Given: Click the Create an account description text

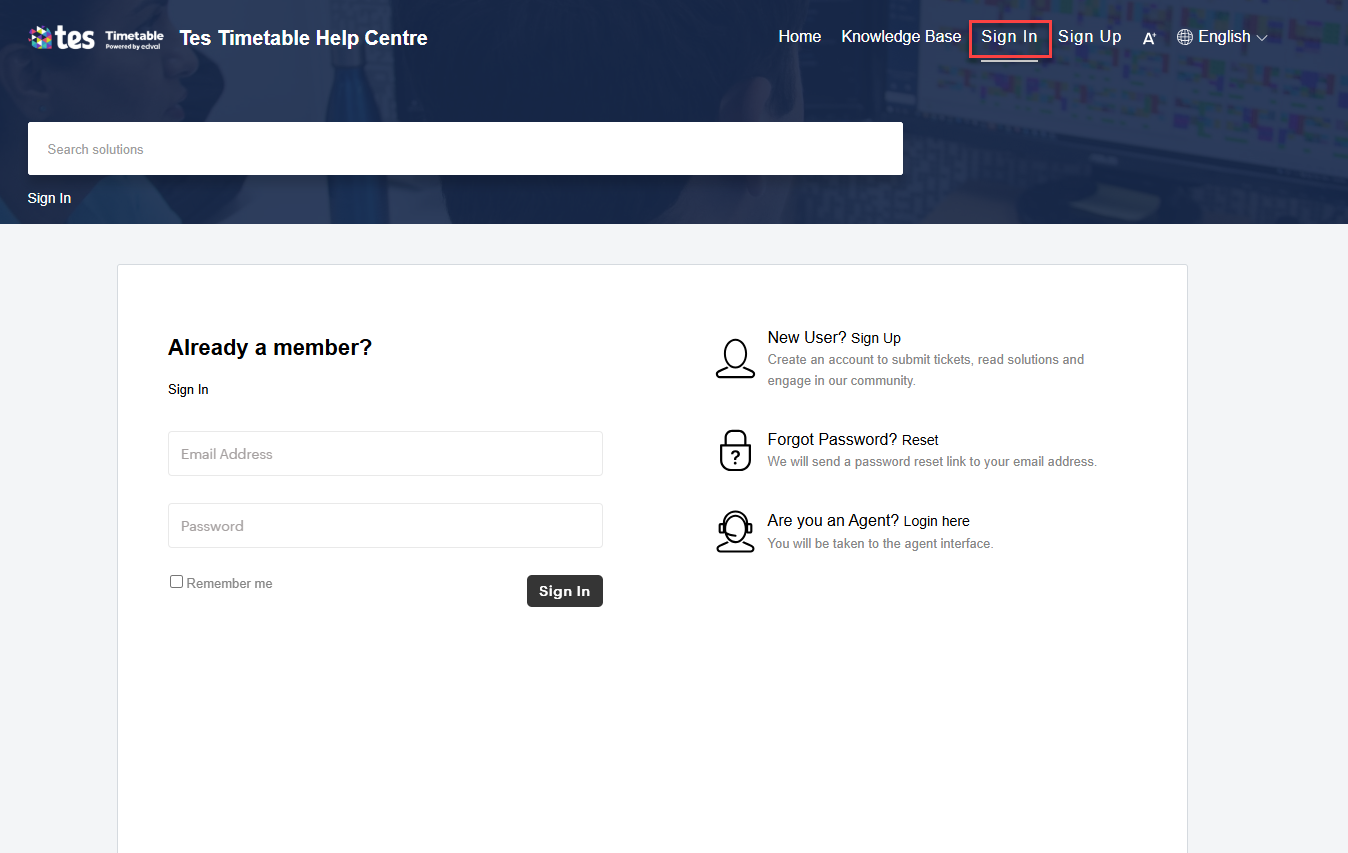Looking at the screenshot, I should click(x=926, y=370).
